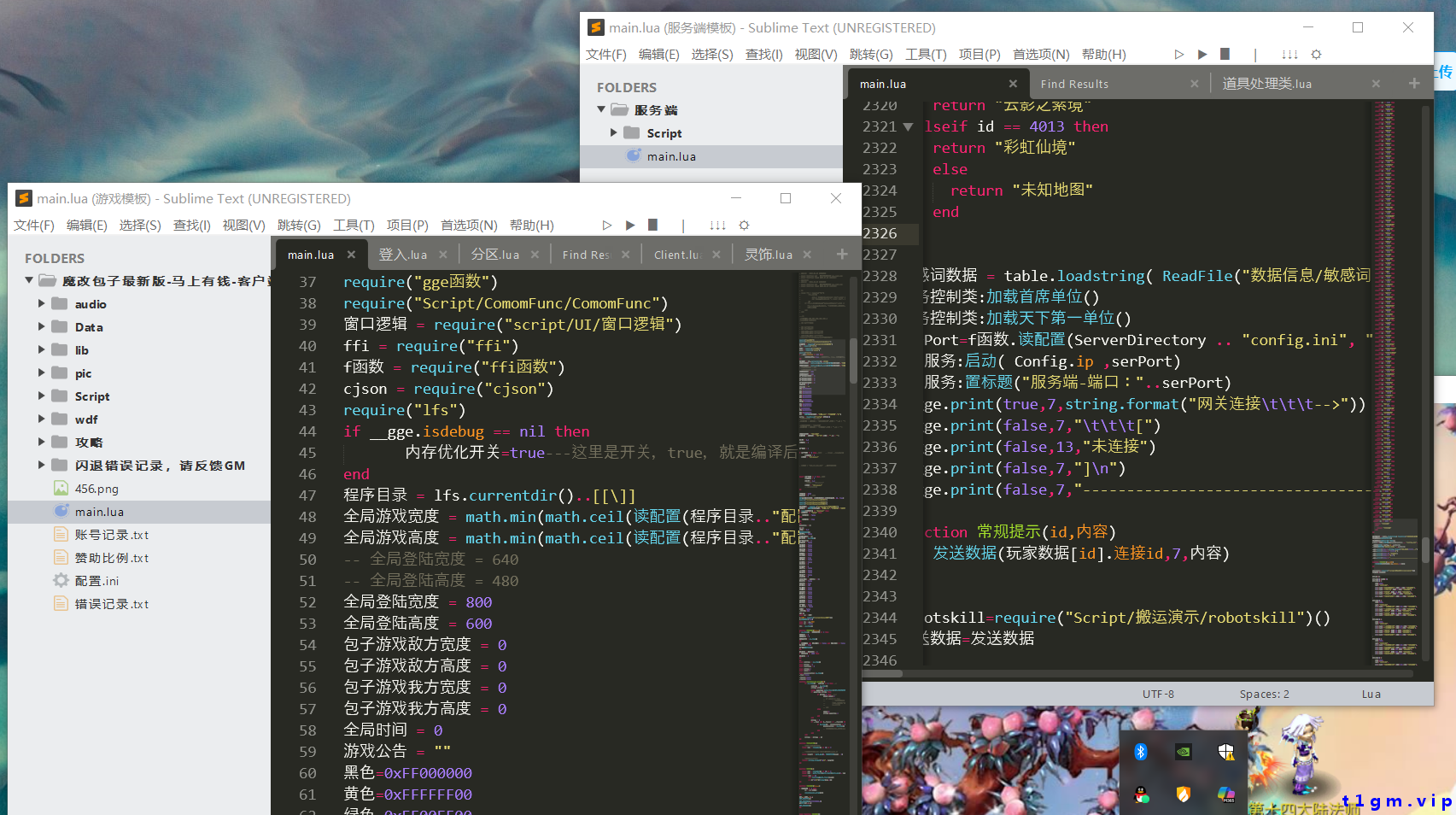Select main.lua under the Script folder
The height and width of the screenshot is (815, 1456).
click(672, 155)
